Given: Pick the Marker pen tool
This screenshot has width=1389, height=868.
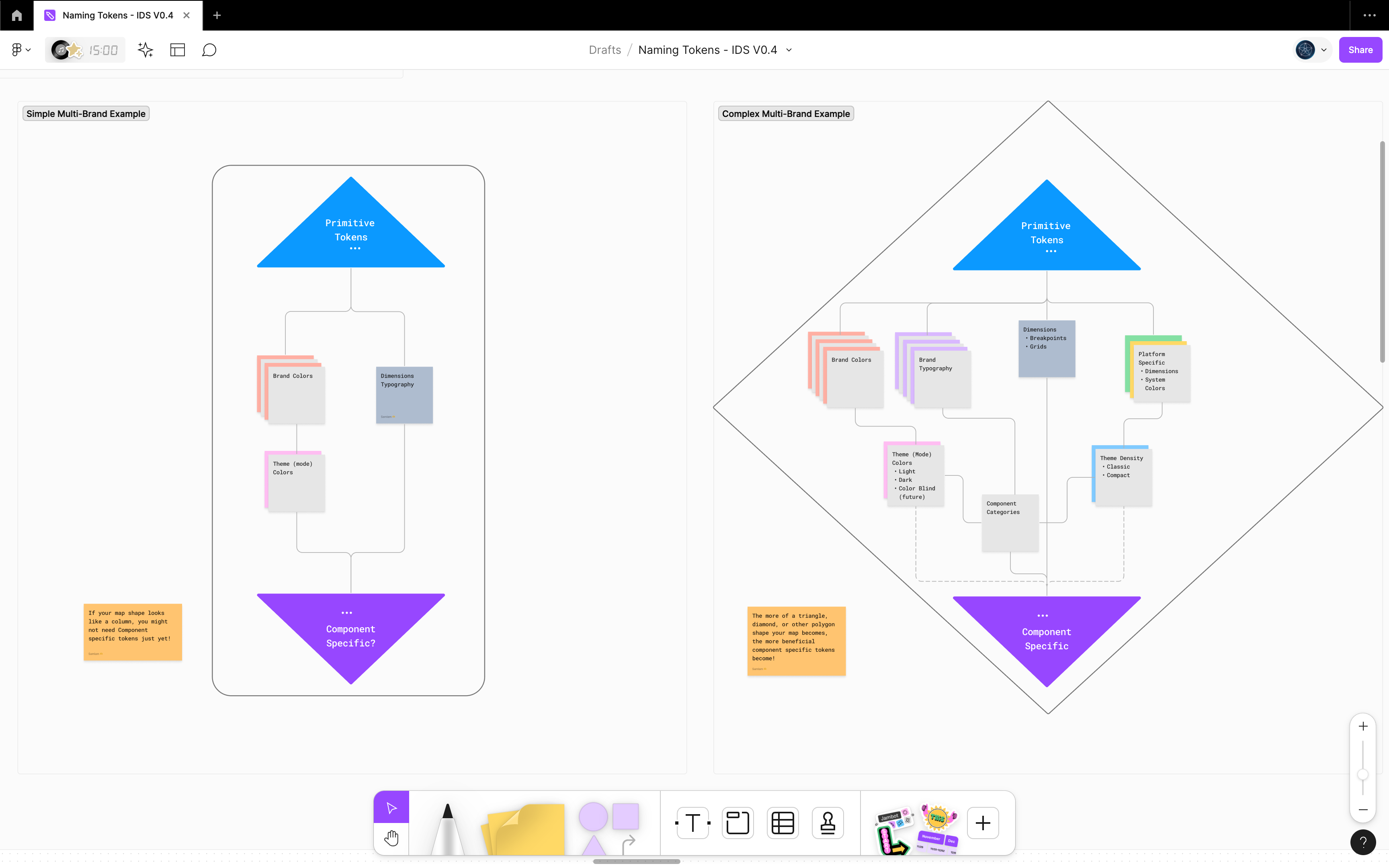Looking at the screenshot, I should coord(447,827).
